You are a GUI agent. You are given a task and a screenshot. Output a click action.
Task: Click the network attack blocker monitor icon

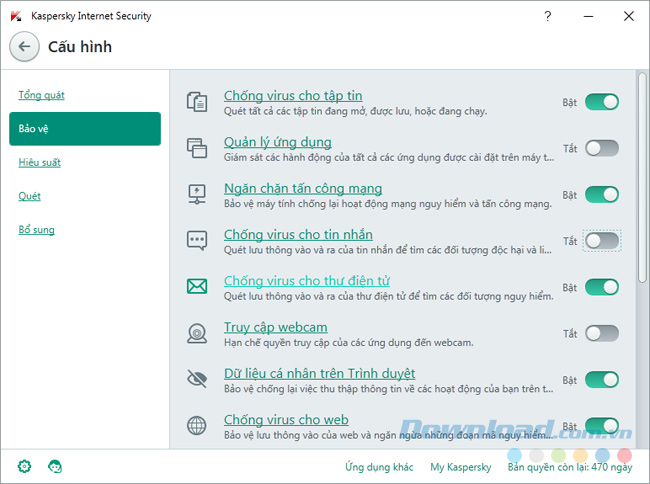coord(196,194)
